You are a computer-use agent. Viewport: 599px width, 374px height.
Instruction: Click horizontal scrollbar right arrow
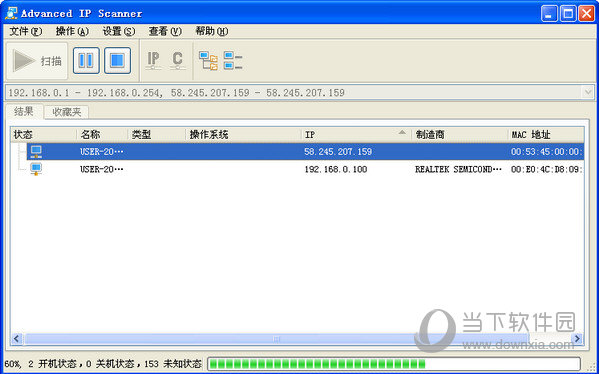click(x=577, y=338)
